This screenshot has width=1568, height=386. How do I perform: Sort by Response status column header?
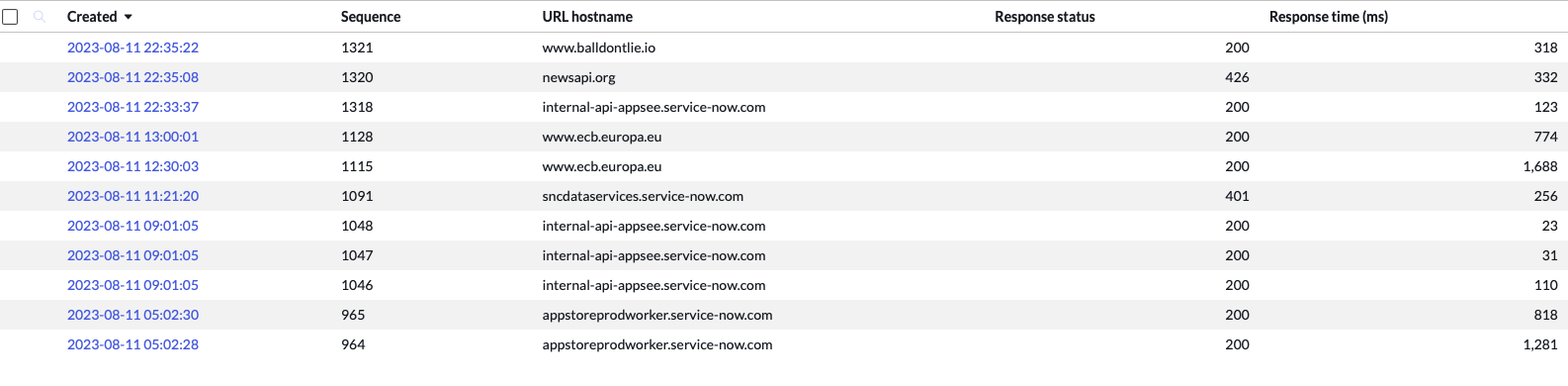click(1045, 17)
